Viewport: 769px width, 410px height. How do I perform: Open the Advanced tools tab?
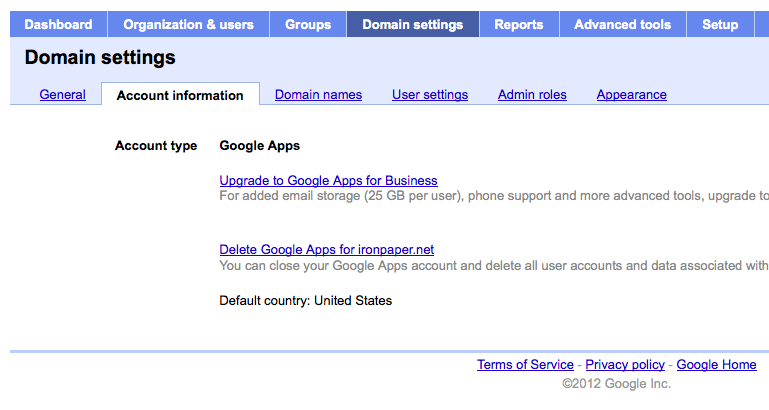point(622,25)
